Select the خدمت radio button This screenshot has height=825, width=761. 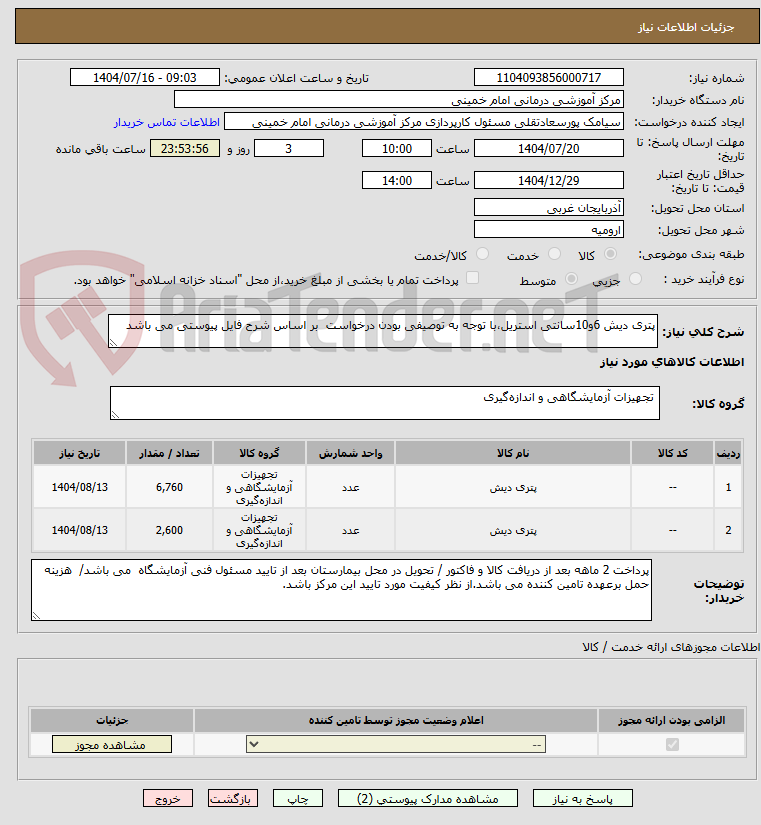[x=554, y=254]
